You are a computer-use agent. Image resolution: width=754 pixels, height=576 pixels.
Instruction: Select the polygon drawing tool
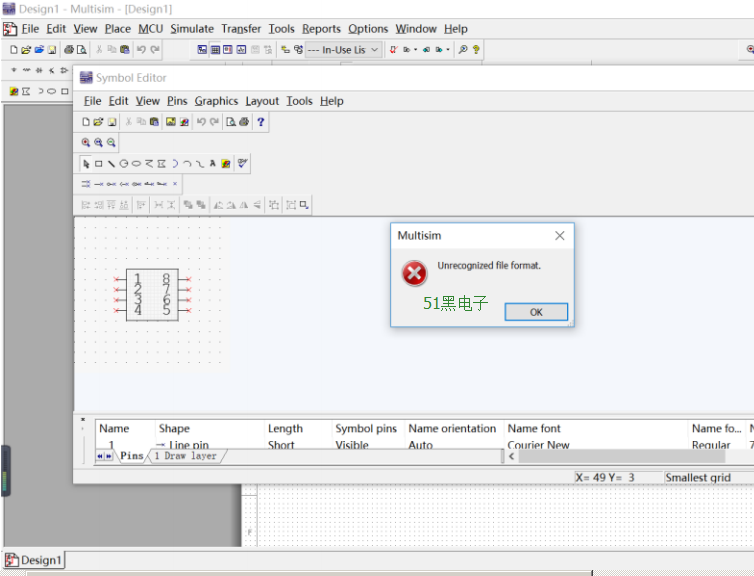pyautogui.click(x=162, y=164)
